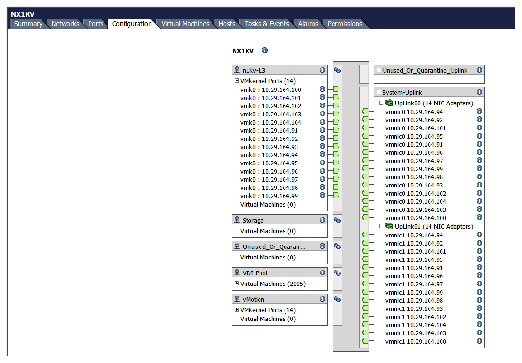Click Virtual Machines (0) under vMotion

[x=268, y=319]
